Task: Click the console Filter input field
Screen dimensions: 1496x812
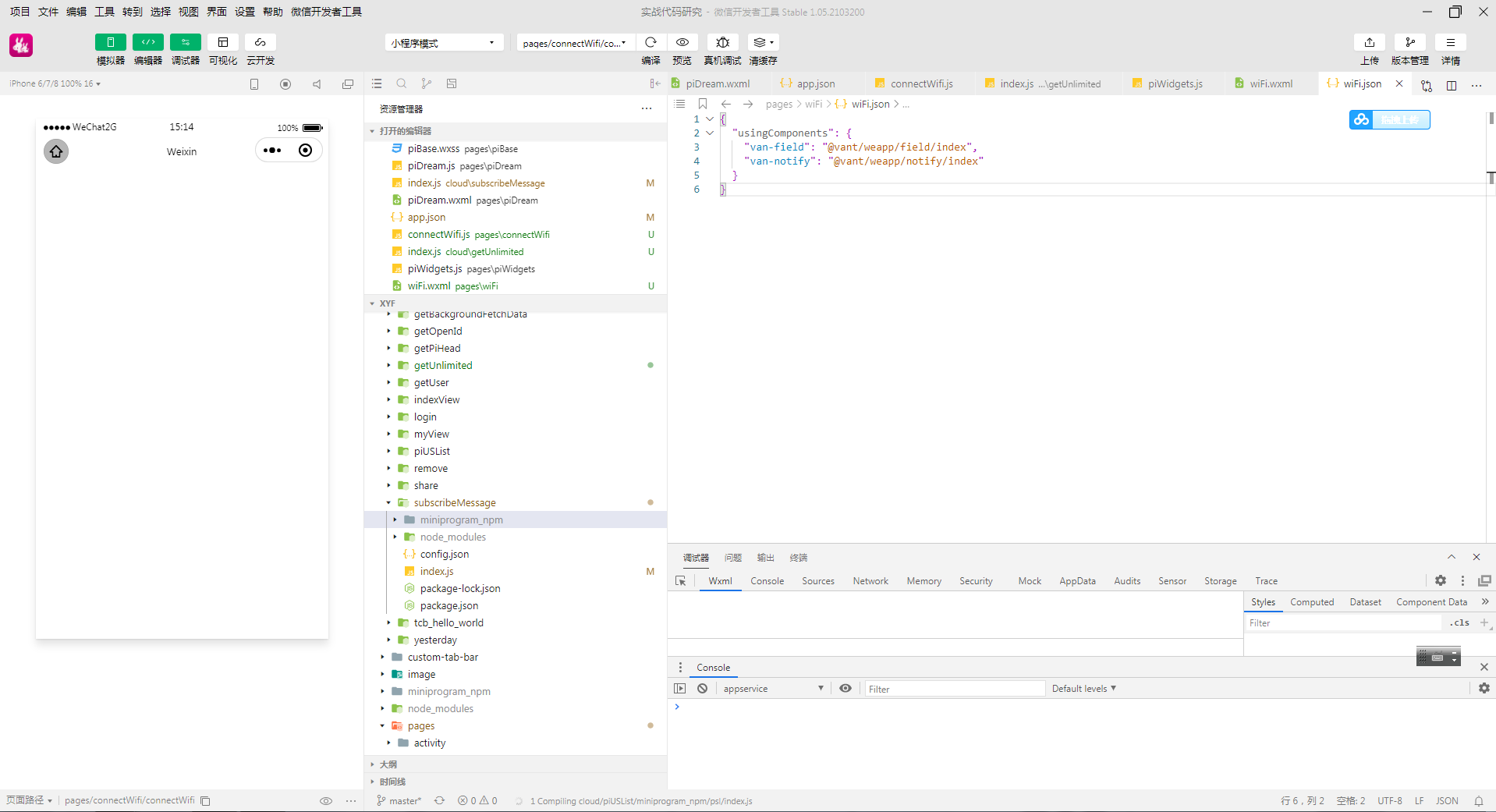Action: pyautogui.click(x=955, y=689)
